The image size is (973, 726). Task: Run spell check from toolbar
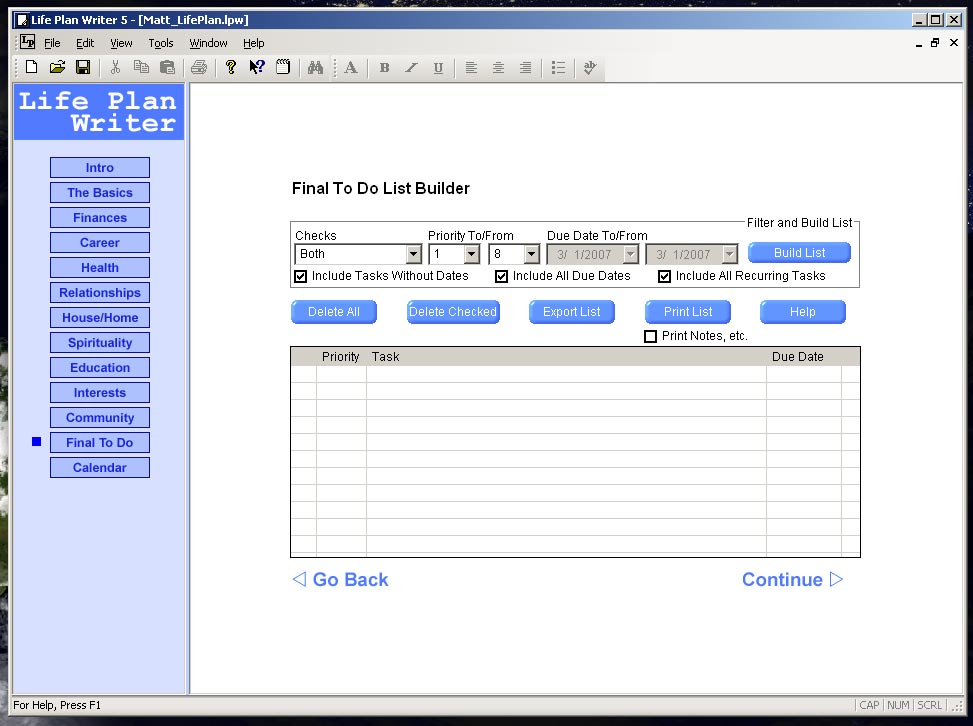coord(590,68)
